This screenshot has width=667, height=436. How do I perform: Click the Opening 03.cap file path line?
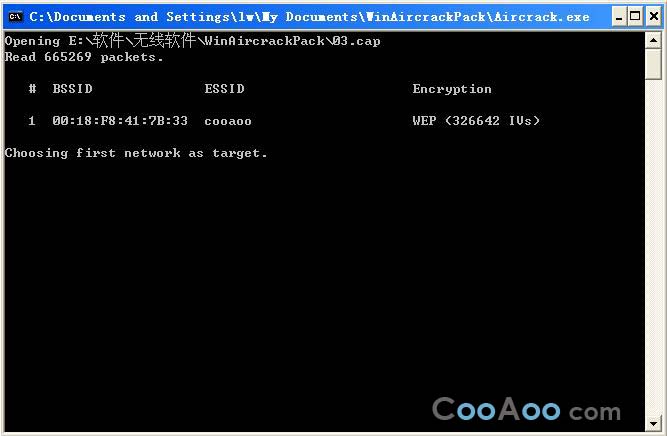click(193, 41)
